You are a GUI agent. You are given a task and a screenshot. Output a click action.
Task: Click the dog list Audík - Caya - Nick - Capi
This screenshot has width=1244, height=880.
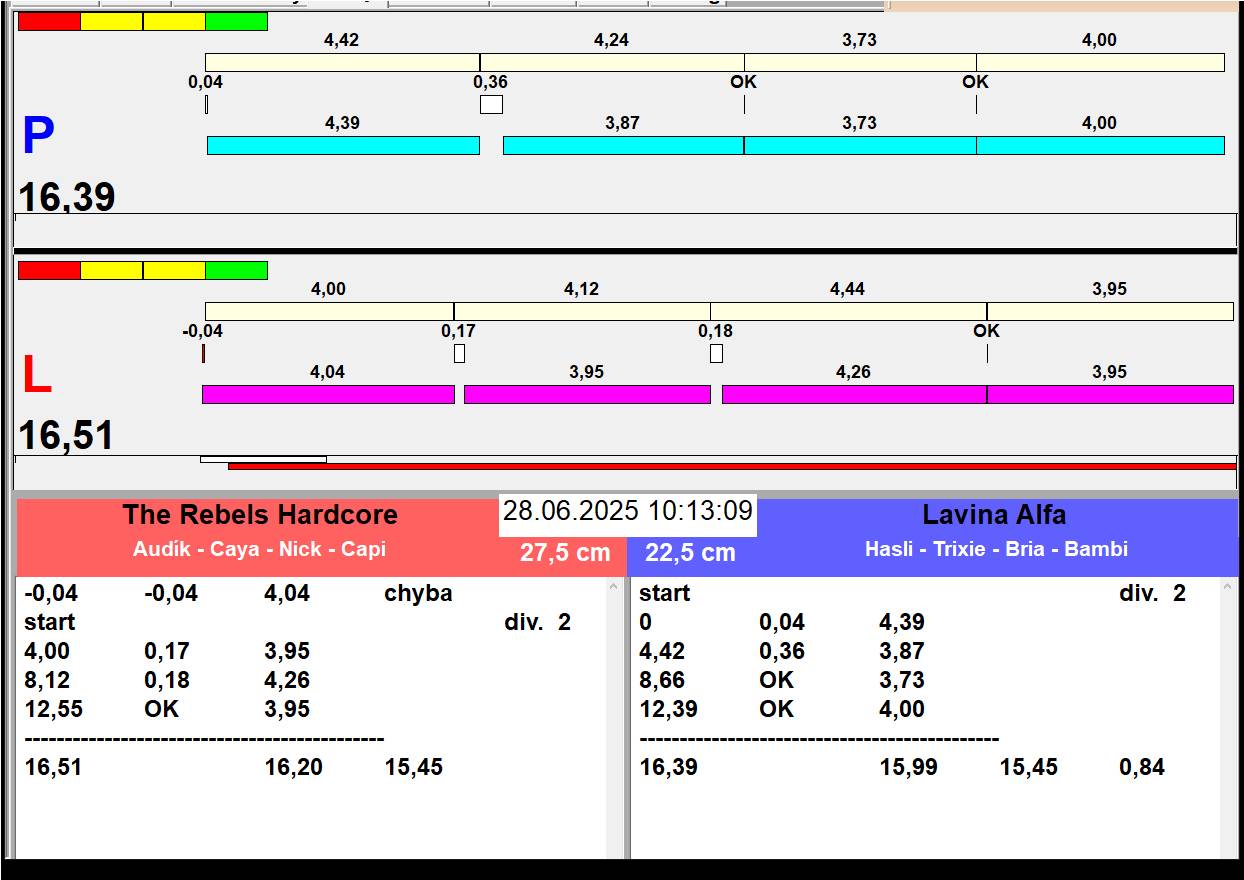[x=259, y=549]
